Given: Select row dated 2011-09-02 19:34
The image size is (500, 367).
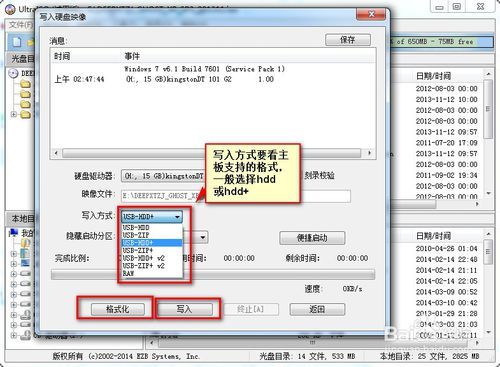Looking at the screenshot, I should [x=447, y=175].
